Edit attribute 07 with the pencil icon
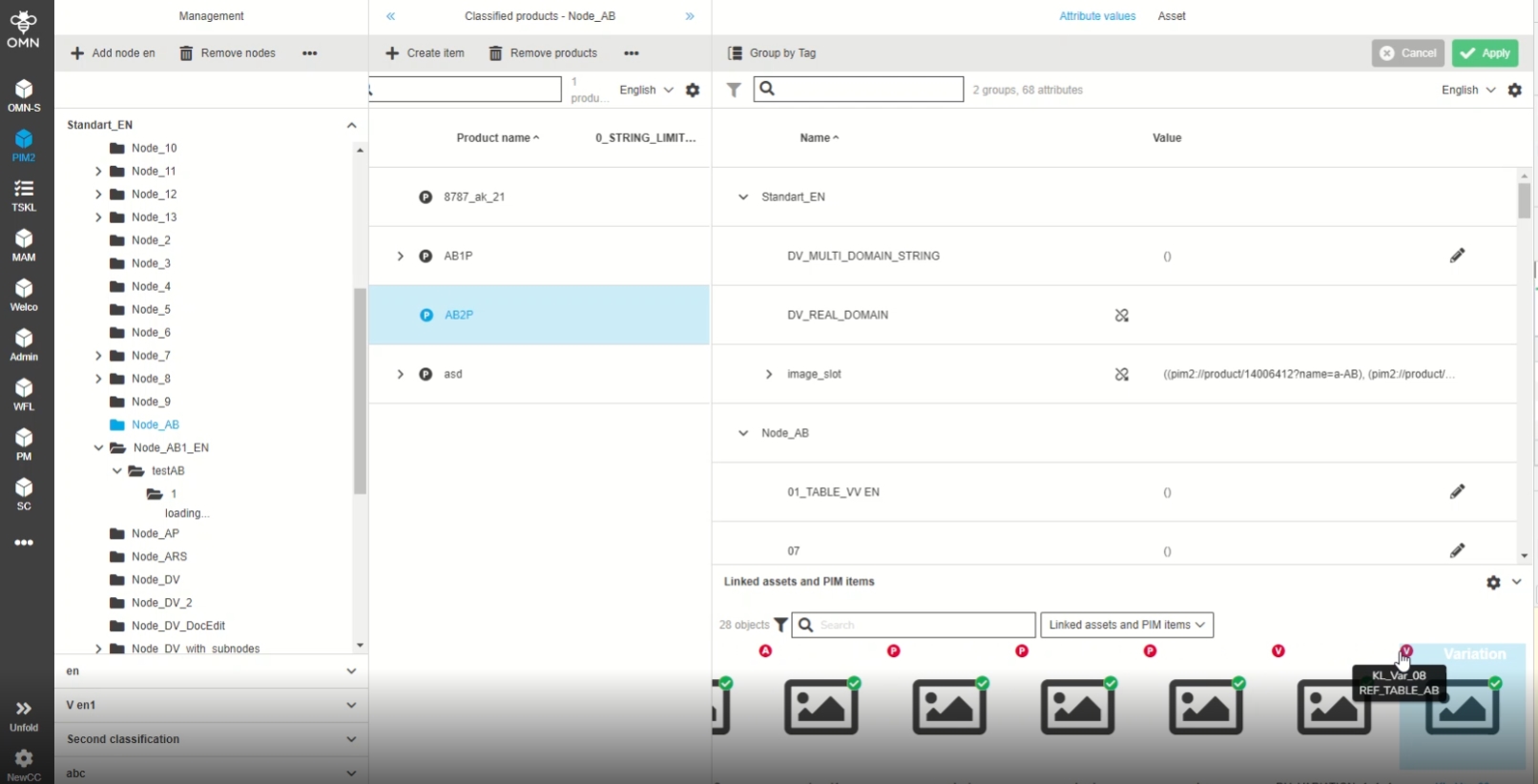Viewport: 1538px width, 784px height. click(x=1457, y=550)
